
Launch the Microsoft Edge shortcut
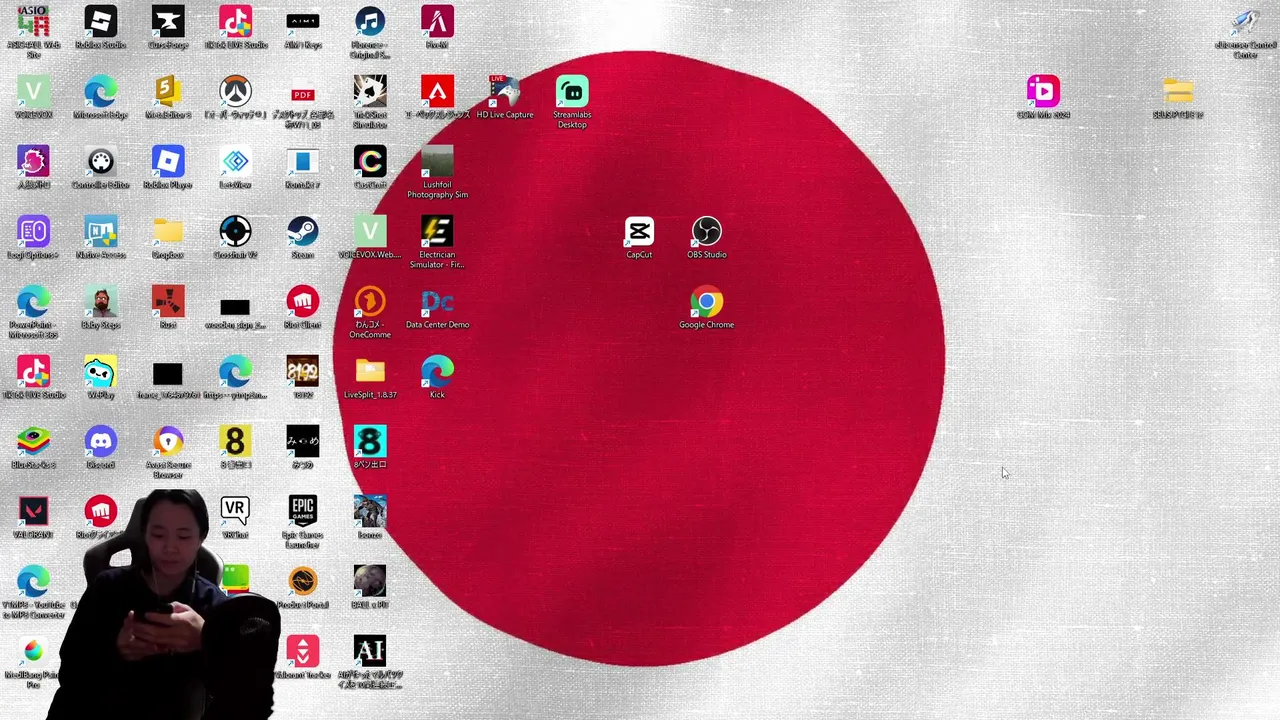click(x=101, y=92)
